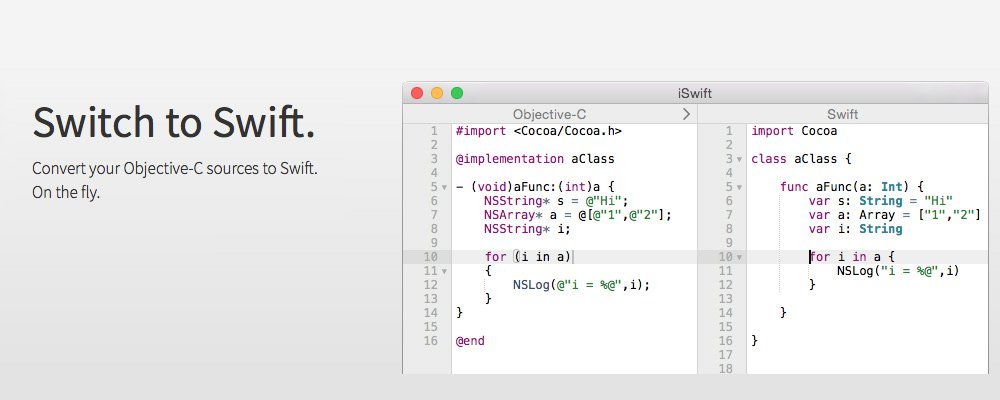Click the 'func aFunc(a: Int) {' line

tap(852, 187)
